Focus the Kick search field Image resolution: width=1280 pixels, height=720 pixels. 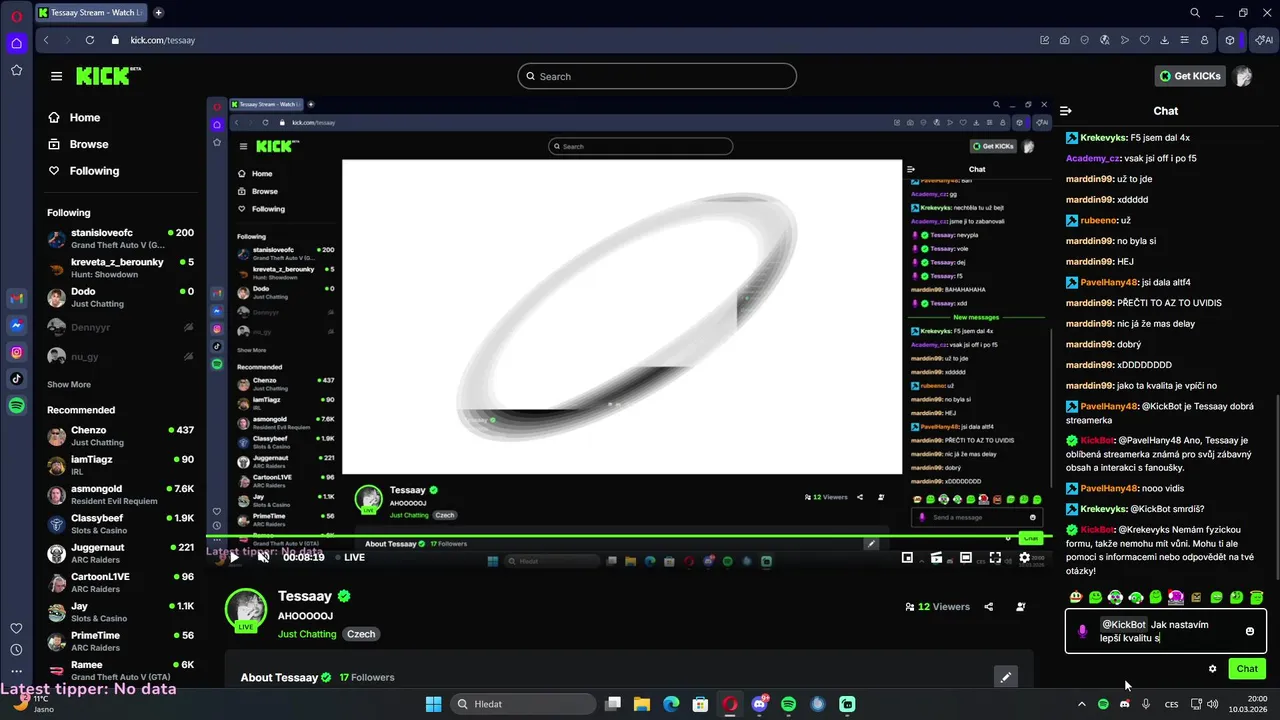[x=657, y=76]
